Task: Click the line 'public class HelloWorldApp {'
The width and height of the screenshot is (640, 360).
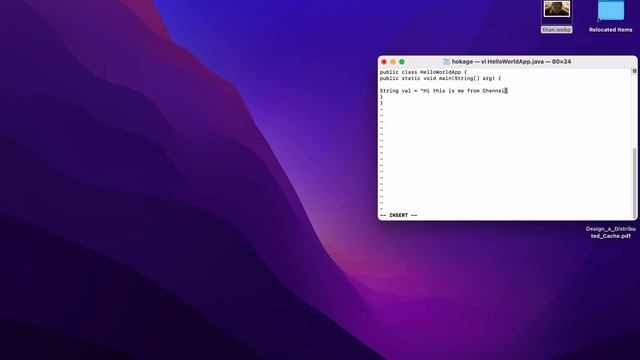Action: tap(423, 72)
